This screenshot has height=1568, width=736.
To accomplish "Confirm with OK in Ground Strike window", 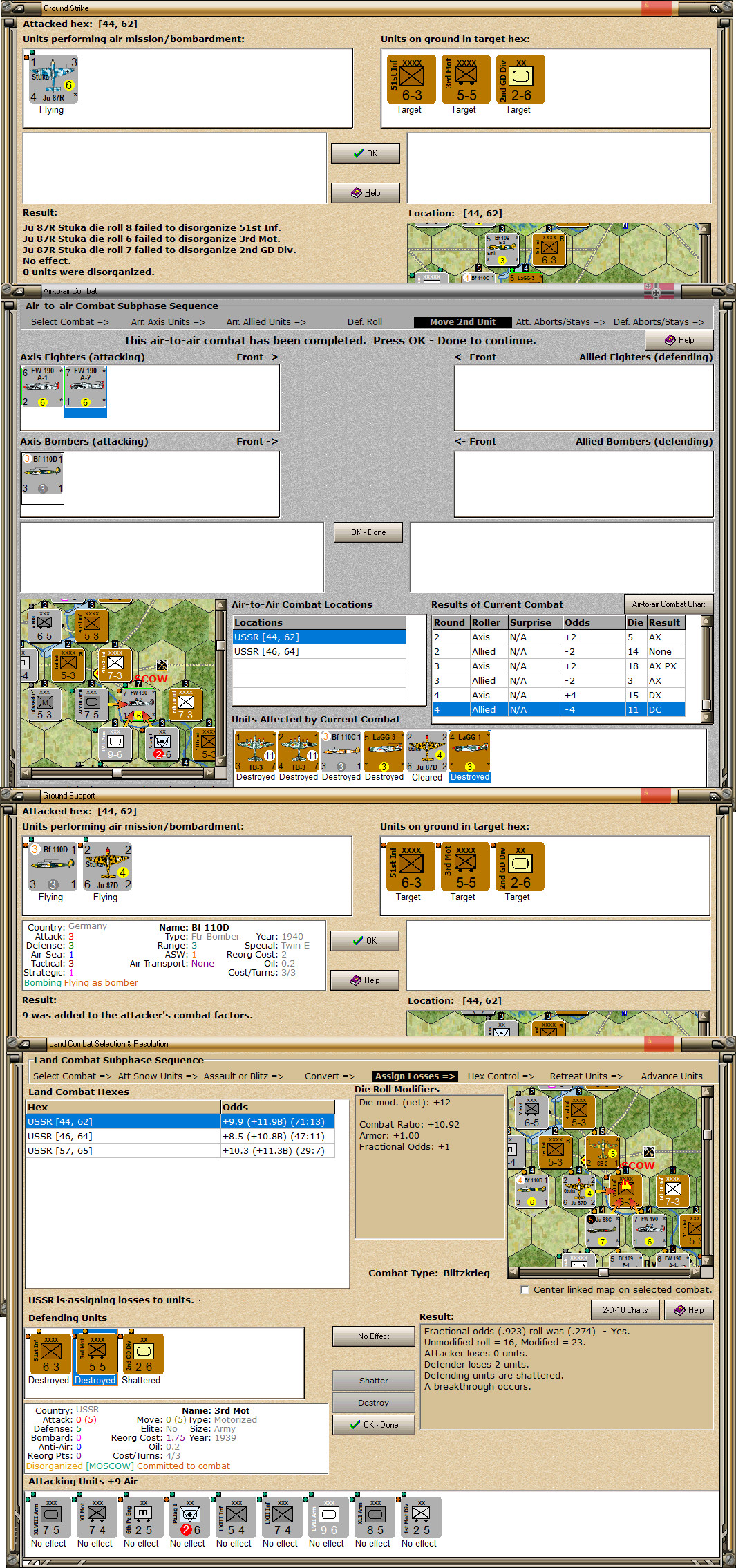I will click(366, 153).
